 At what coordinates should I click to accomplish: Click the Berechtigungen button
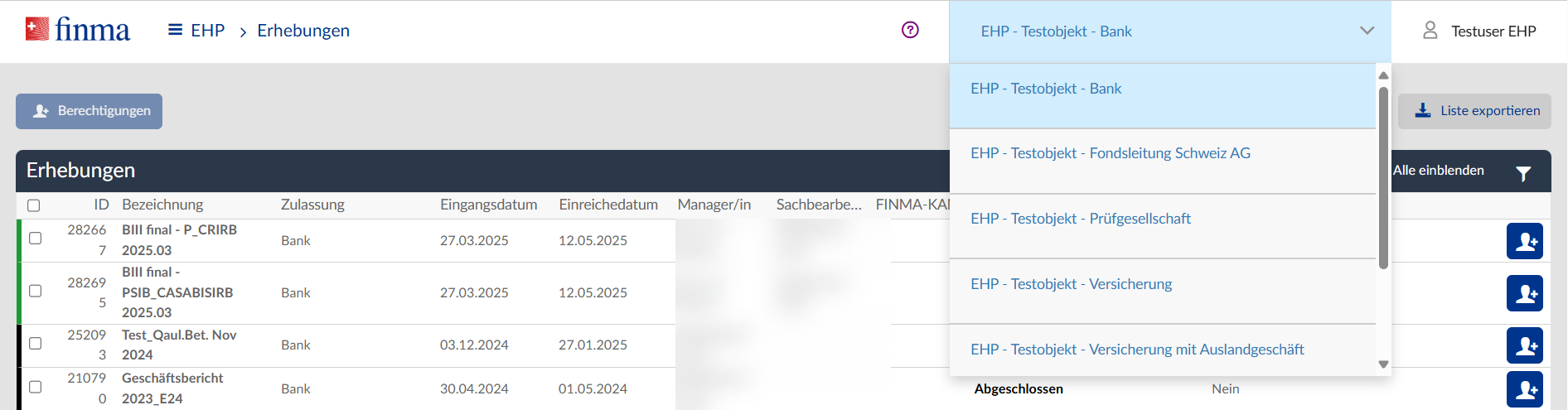tap(90, 111)
